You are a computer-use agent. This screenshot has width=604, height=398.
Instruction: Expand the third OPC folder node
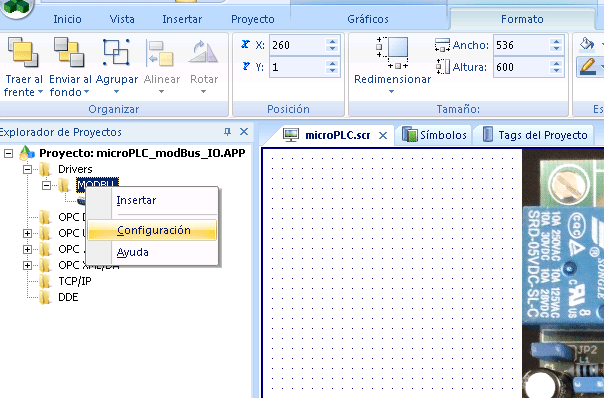tap(27, 250)
